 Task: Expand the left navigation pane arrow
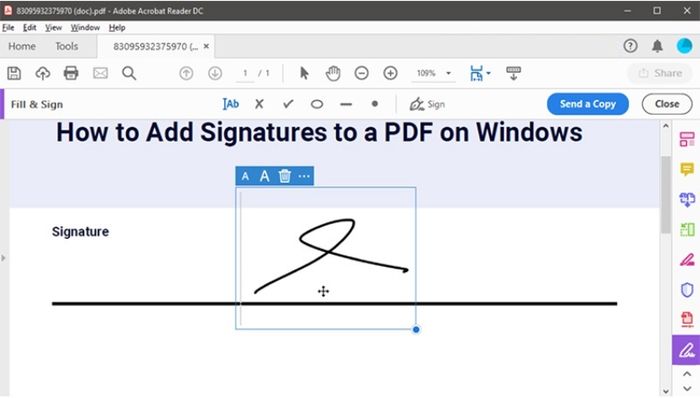(4, 258)
